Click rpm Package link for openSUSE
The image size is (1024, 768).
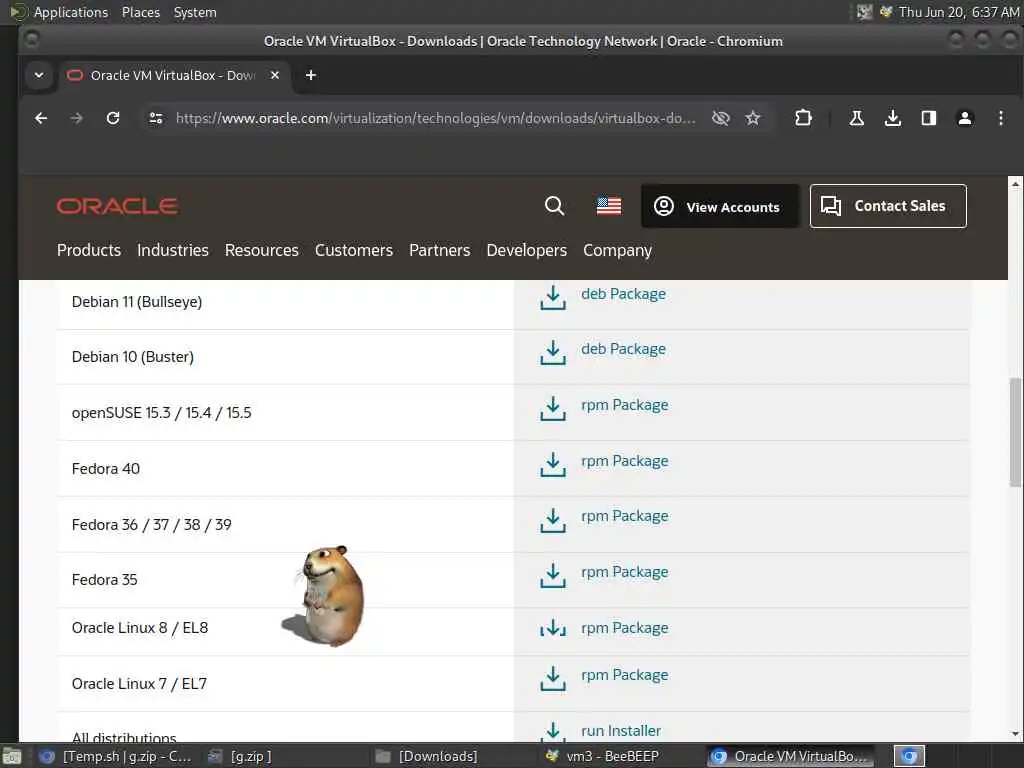[x=625, y=405]
